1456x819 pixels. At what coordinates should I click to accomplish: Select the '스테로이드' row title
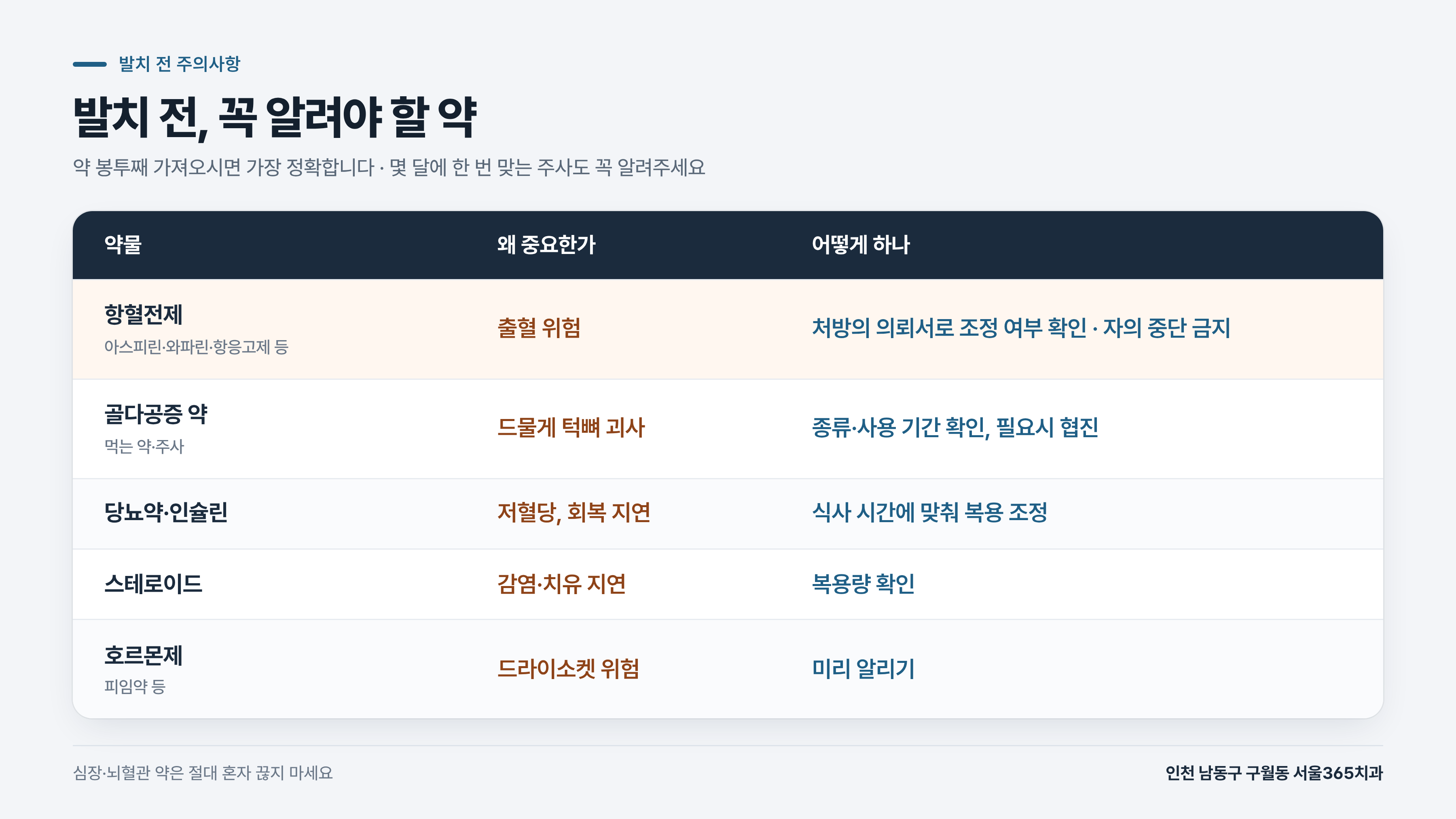[x=153, y=584]
